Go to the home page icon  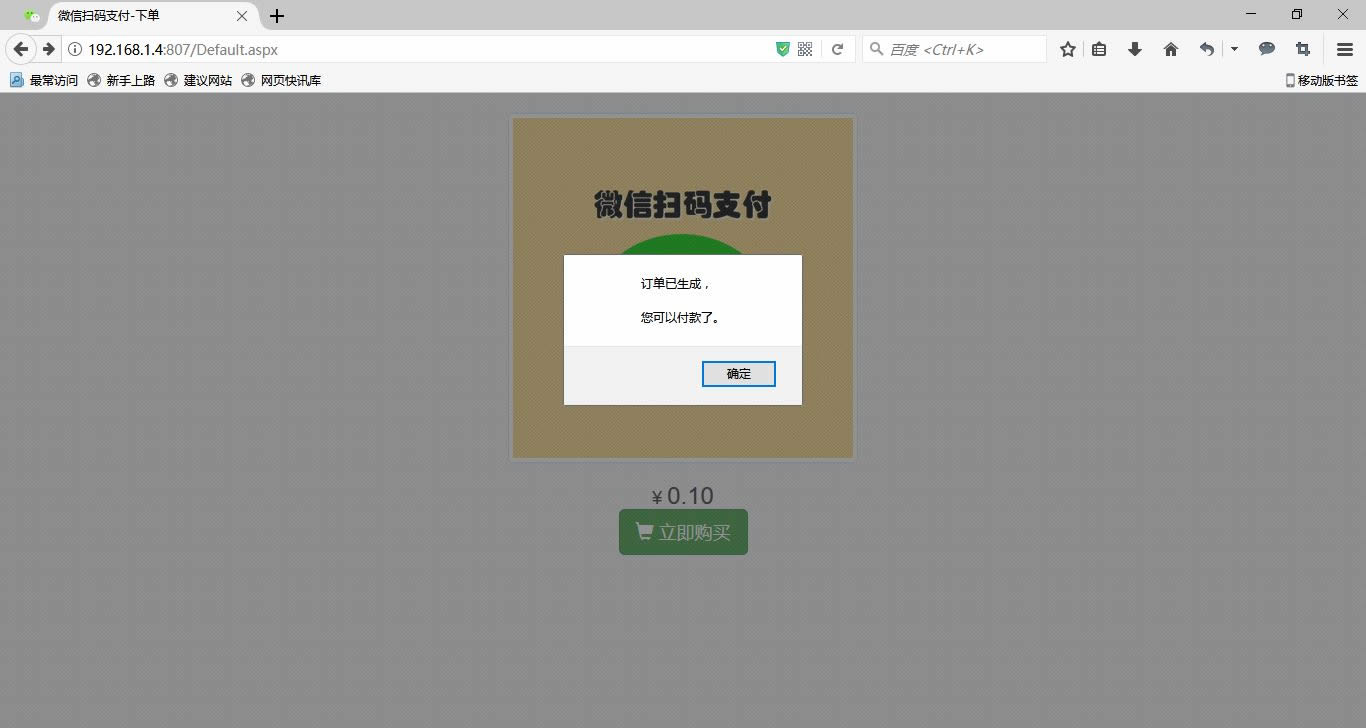coord(1171,49)
